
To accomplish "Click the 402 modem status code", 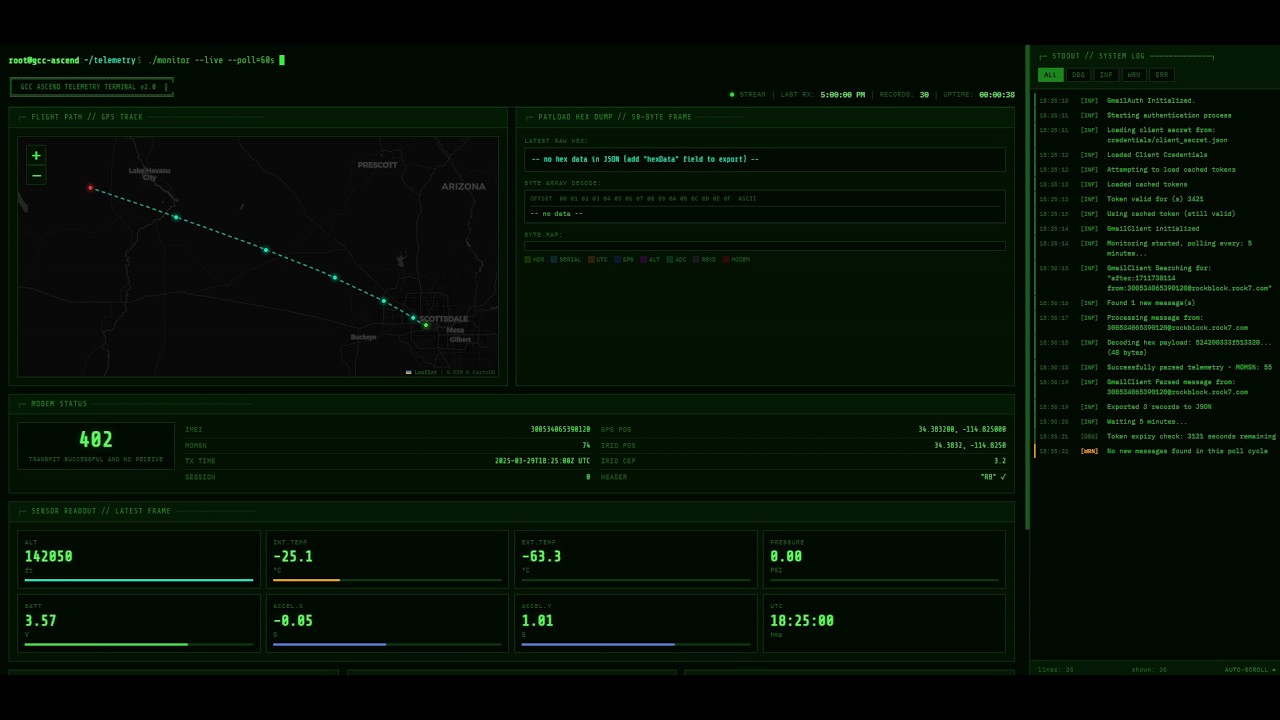I will [96, 440].
